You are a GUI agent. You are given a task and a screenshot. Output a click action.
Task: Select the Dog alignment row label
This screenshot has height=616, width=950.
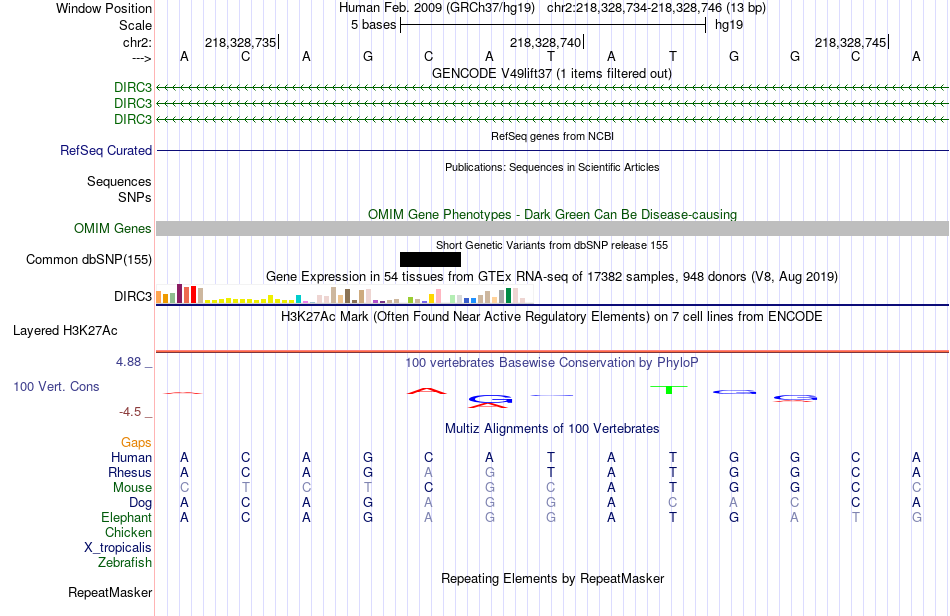click(x=141, y=503)
